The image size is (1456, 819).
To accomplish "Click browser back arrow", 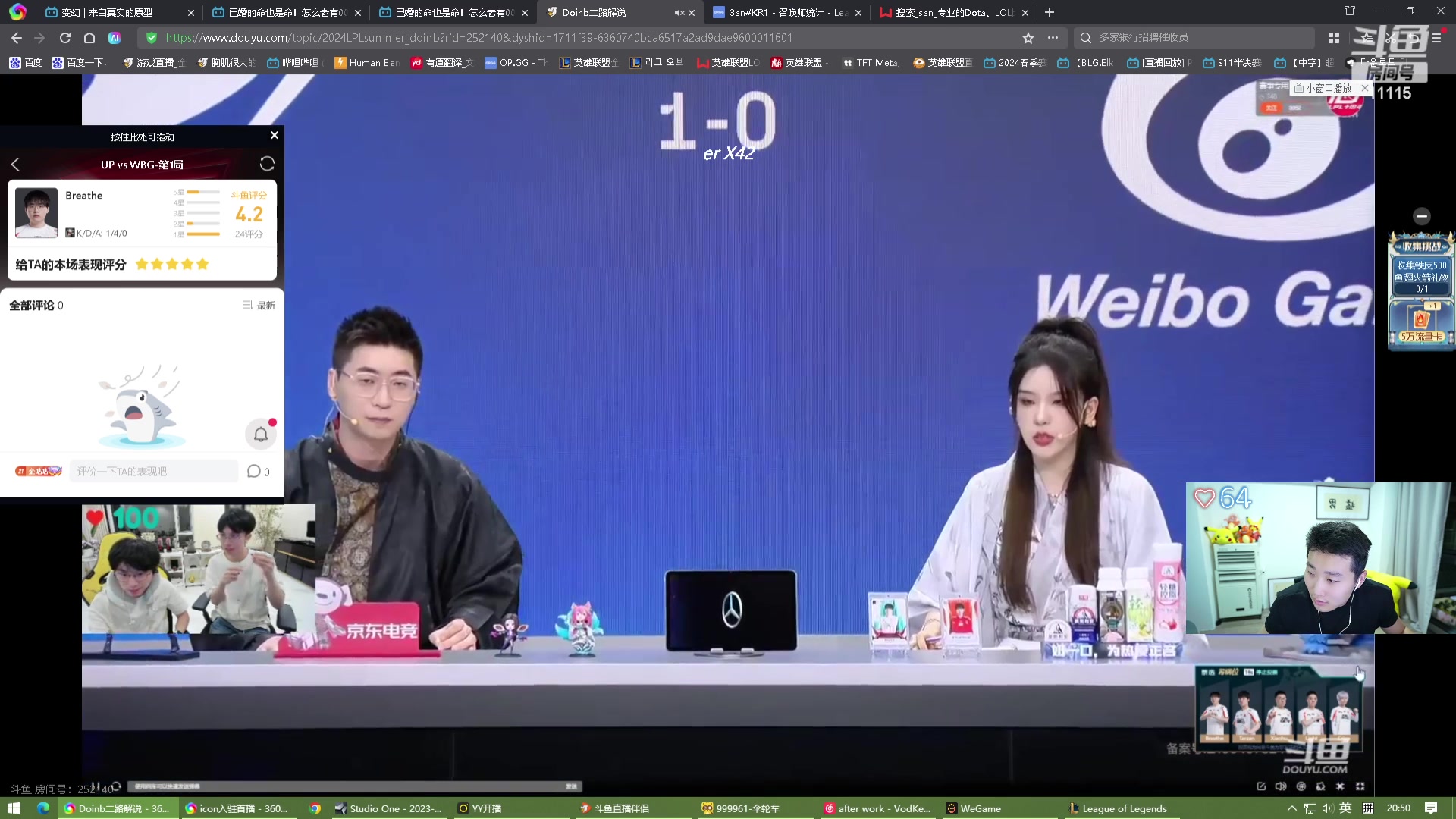I will [17, 38].
